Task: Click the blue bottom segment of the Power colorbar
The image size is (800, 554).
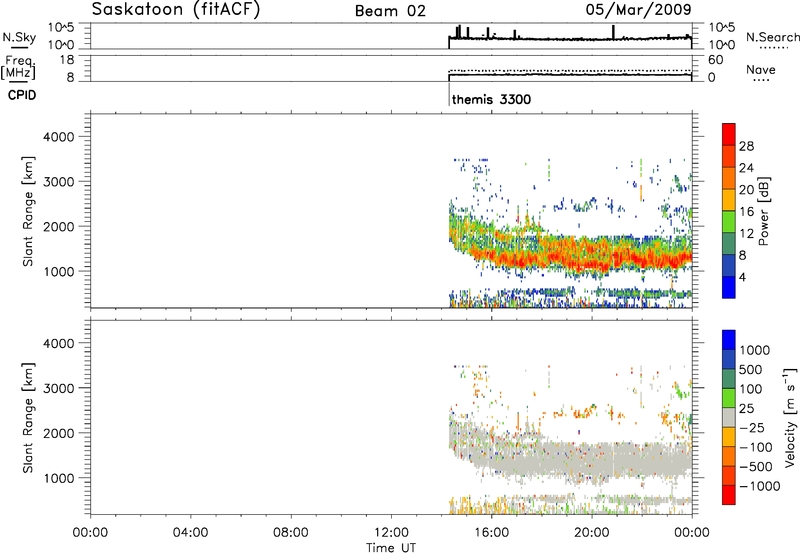Action: coord(729,287)
